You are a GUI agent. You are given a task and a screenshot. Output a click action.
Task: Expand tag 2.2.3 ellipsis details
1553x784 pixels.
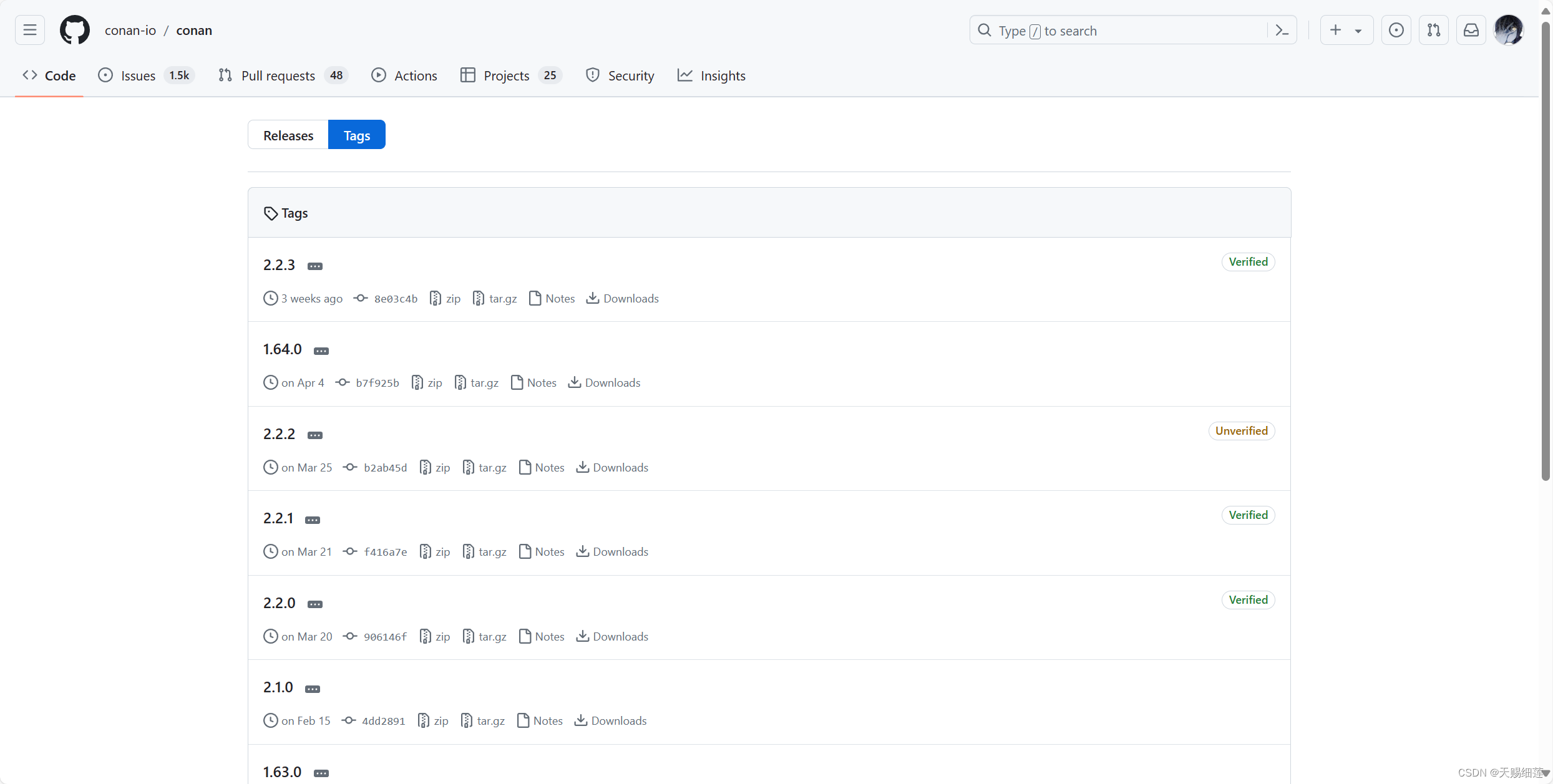(x=315, y=266)
